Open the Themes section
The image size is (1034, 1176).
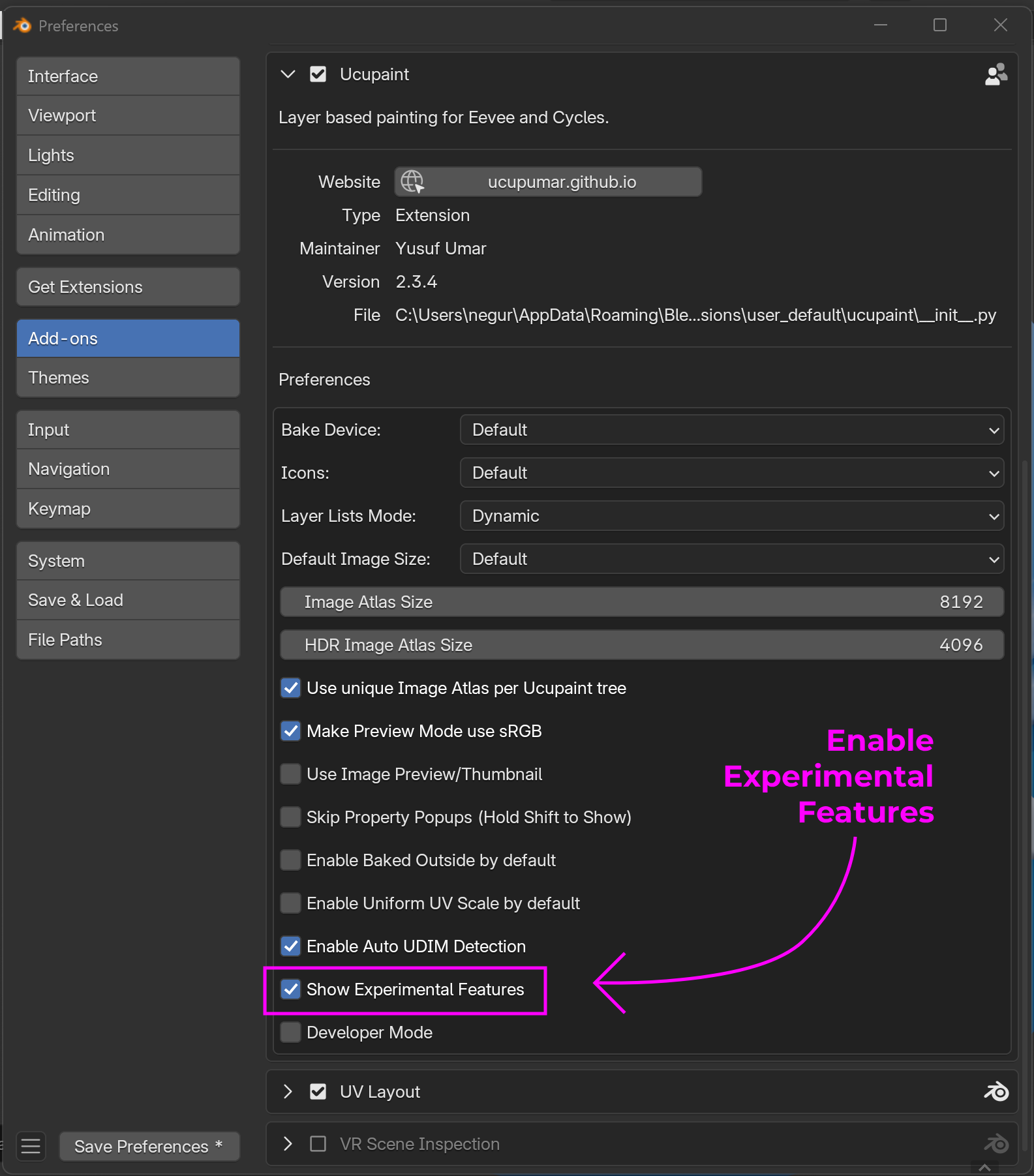point(128,378)
